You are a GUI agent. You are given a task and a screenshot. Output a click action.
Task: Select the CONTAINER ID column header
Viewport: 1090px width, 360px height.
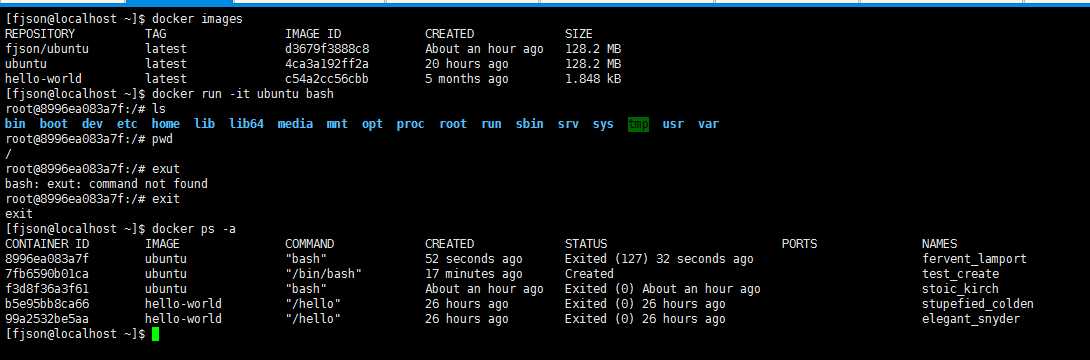(x=47, y=244)
